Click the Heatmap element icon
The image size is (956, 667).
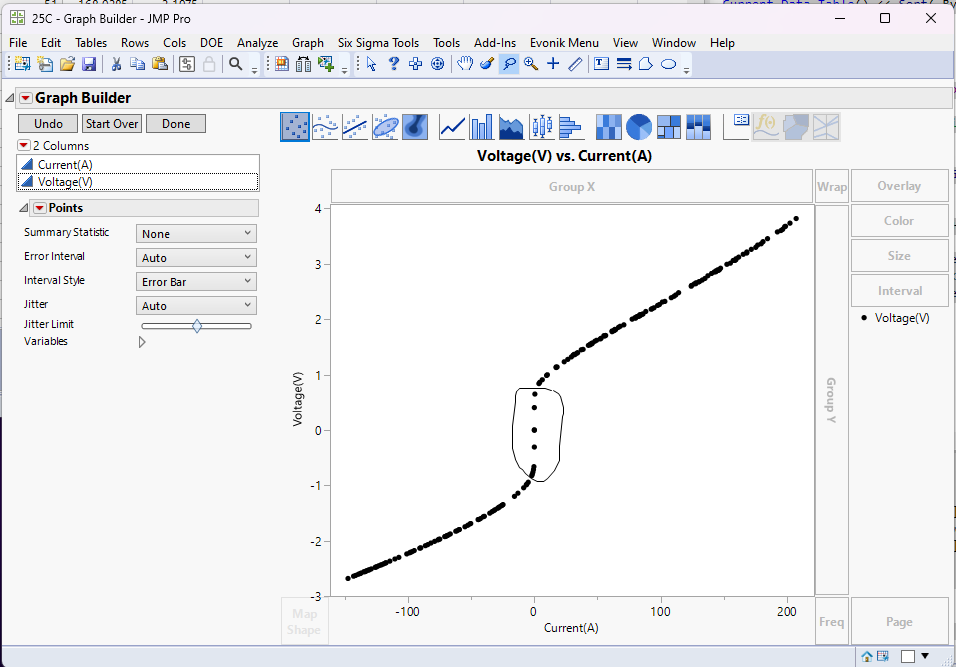[609, 127]
